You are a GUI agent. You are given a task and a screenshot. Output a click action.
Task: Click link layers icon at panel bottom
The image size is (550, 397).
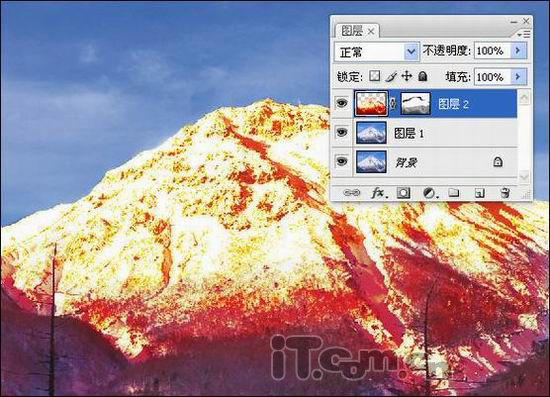351,193
